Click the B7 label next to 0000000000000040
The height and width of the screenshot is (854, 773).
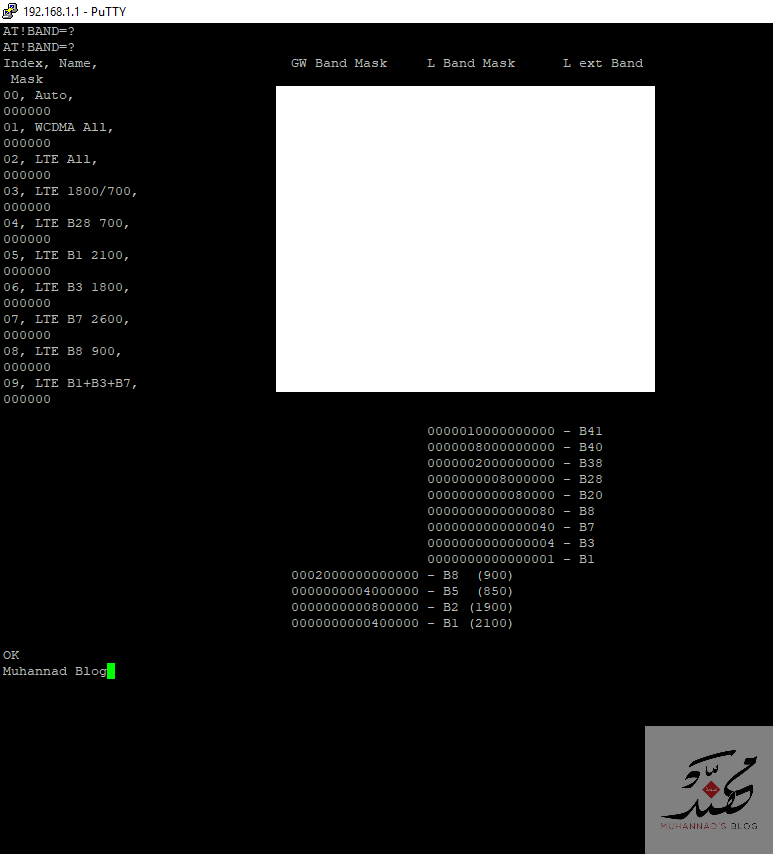pos(586,527)
